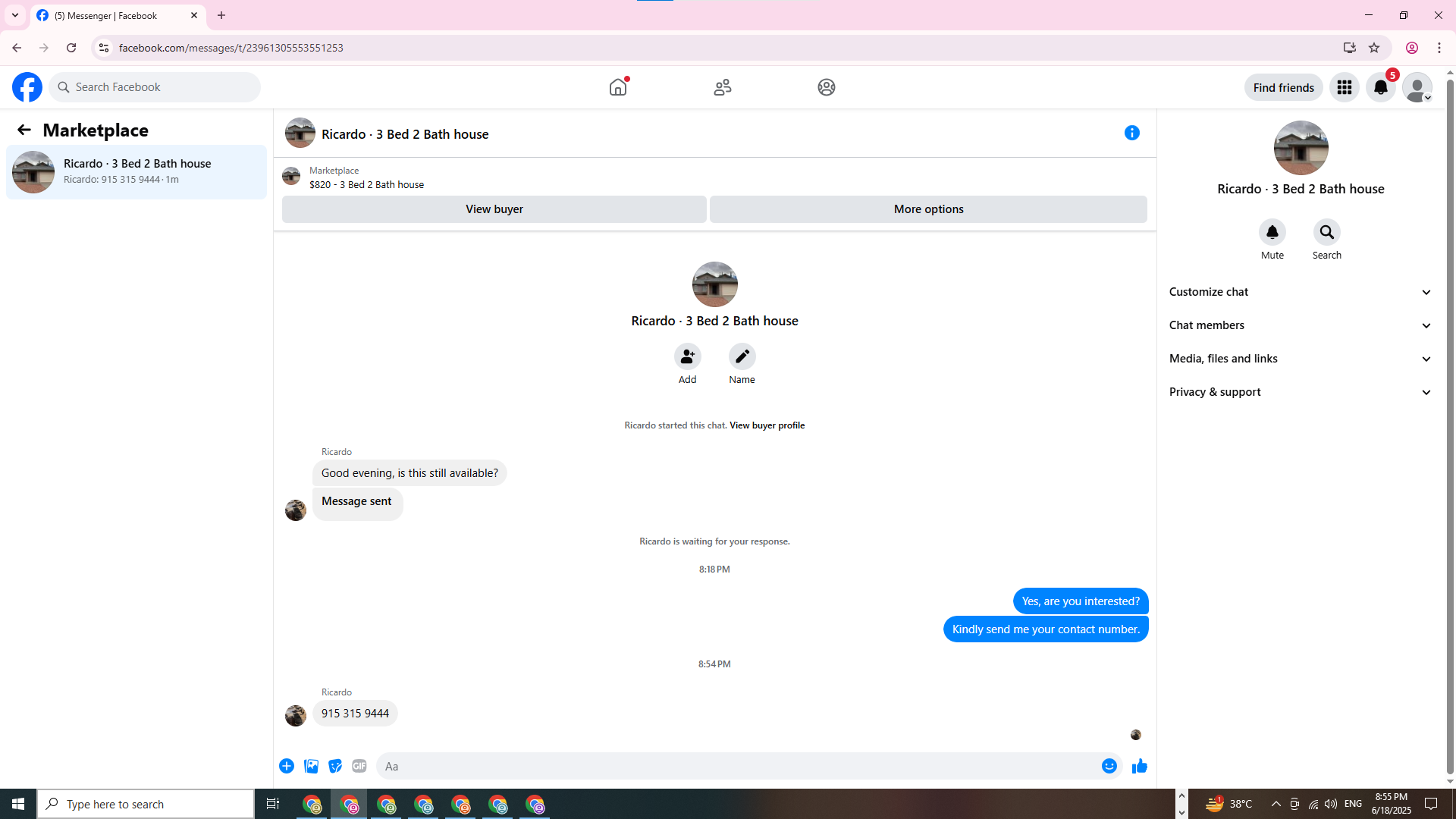Bookmark this page with the star
1456x819 pixels.
[x=1374, y=48]
